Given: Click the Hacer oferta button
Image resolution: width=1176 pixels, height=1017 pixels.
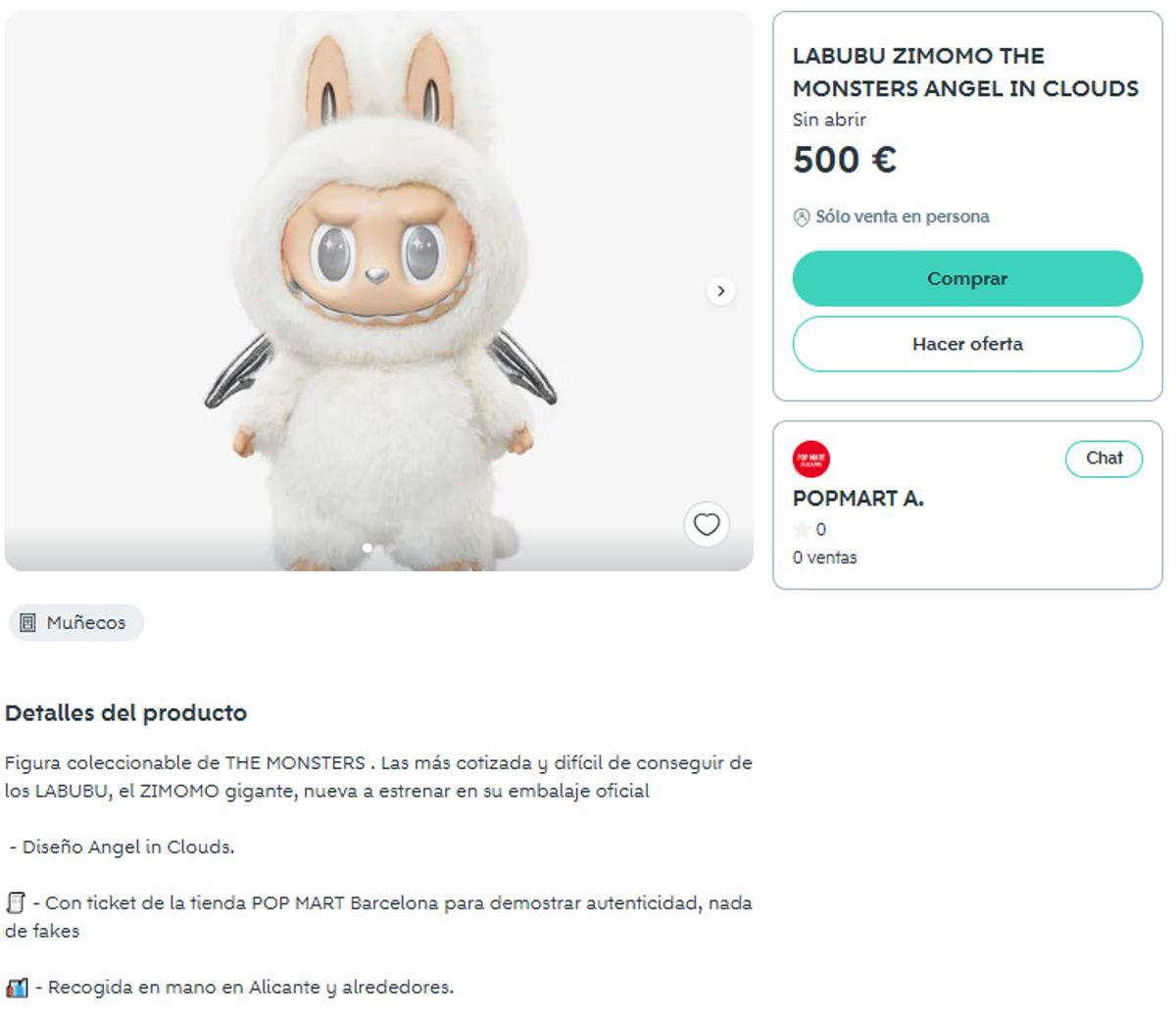Looking at the screenshot, I should pos(966,344).
